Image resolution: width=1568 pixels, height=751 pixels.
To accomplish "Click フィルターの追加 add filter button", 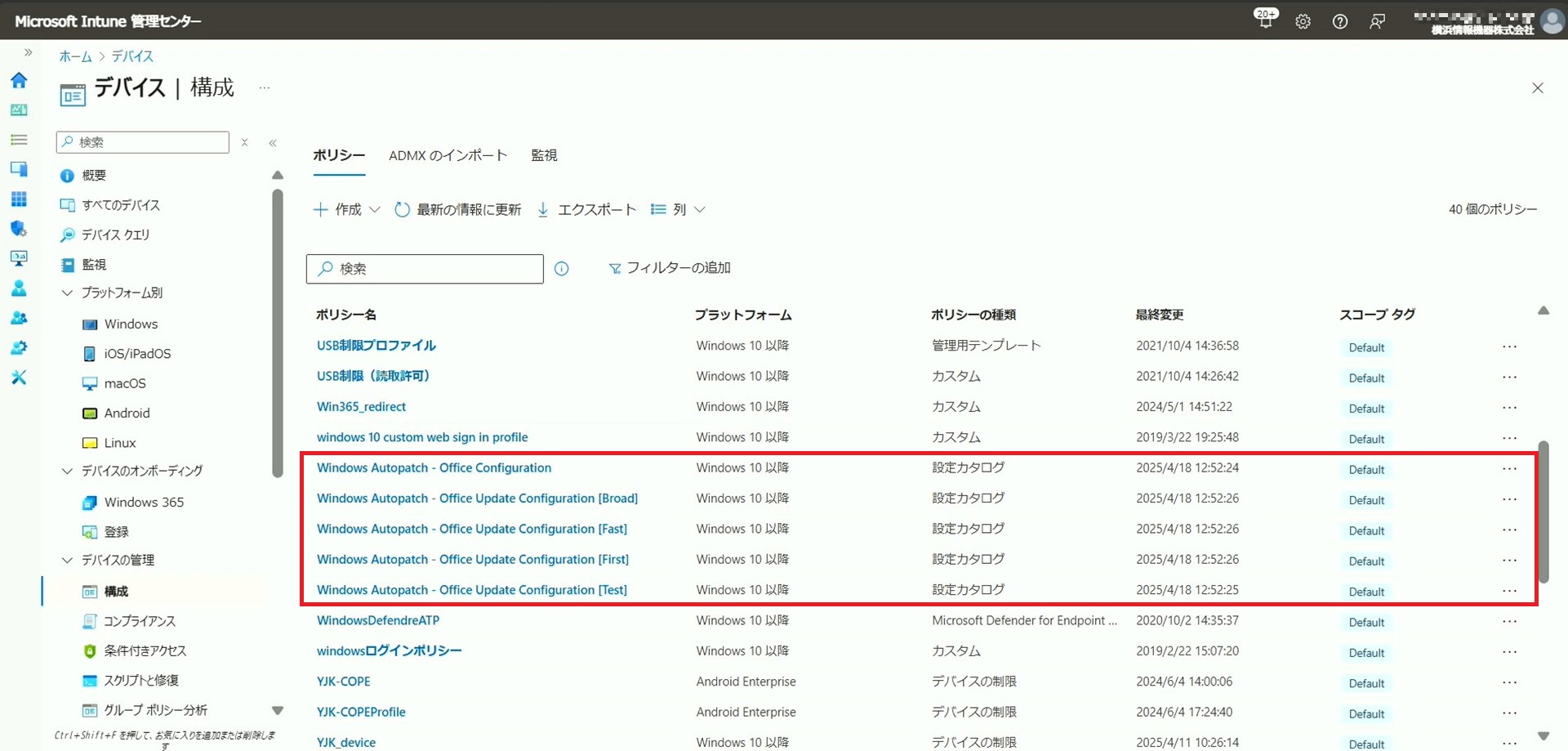I will coord(670,268).
